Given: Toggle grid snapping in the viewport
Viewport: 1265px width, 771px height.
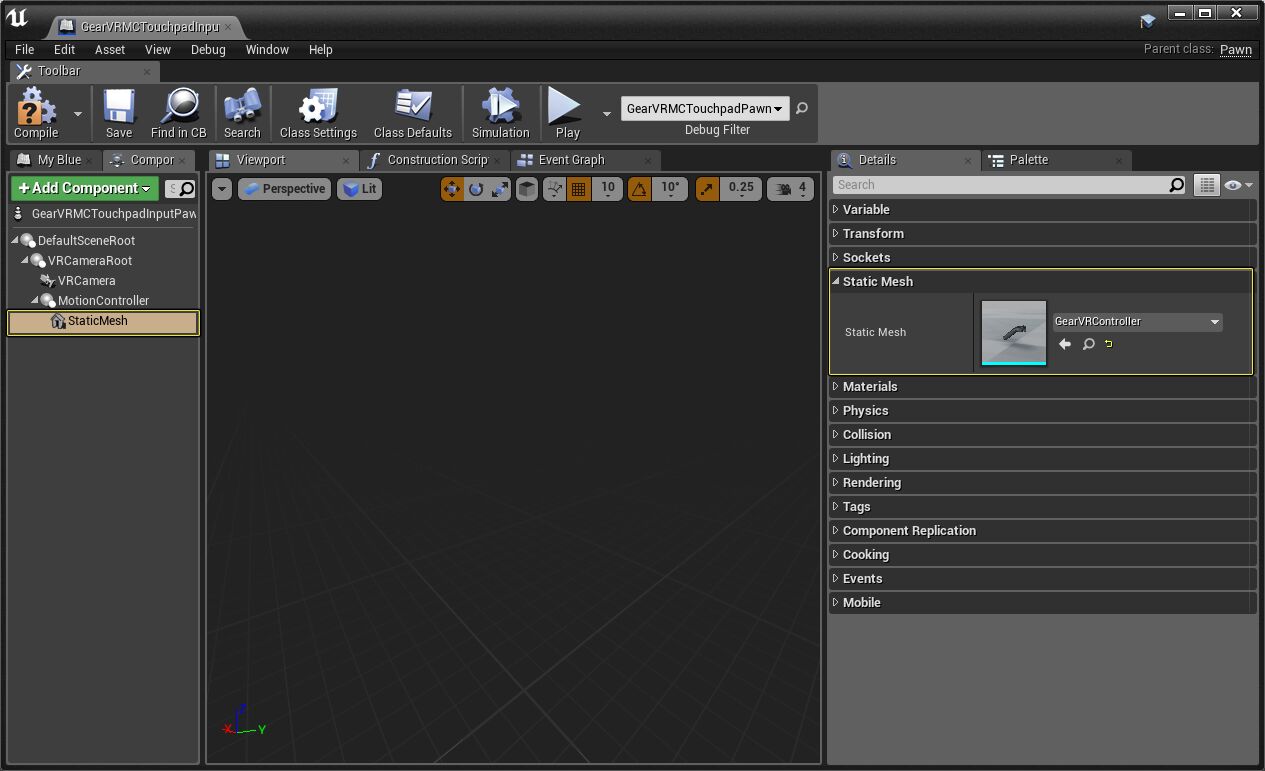Looking at the screenshot, I should point(578,189).
